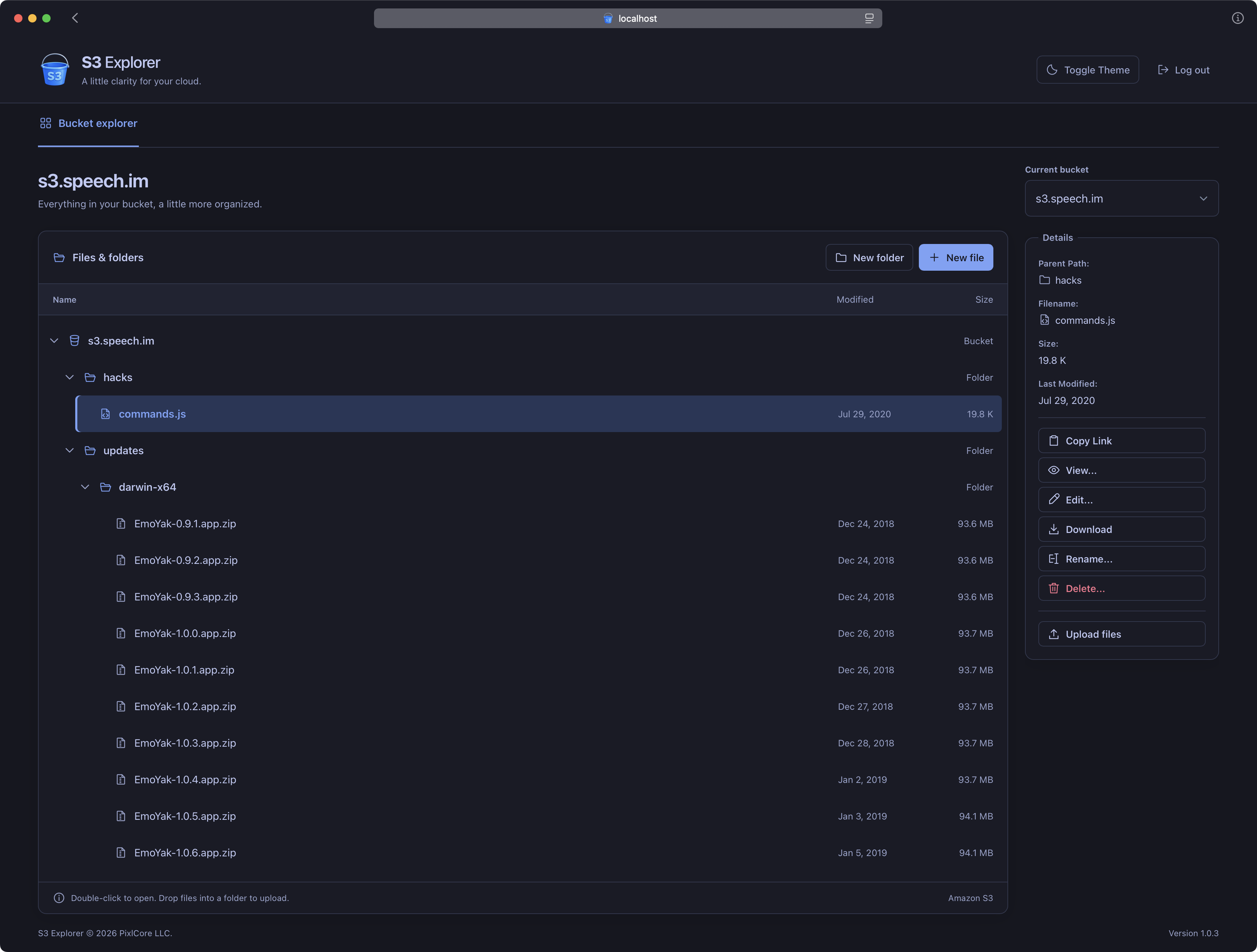The image size is (1257, 952).
Task: Collapse the updates folder
Action: [69, 451]
